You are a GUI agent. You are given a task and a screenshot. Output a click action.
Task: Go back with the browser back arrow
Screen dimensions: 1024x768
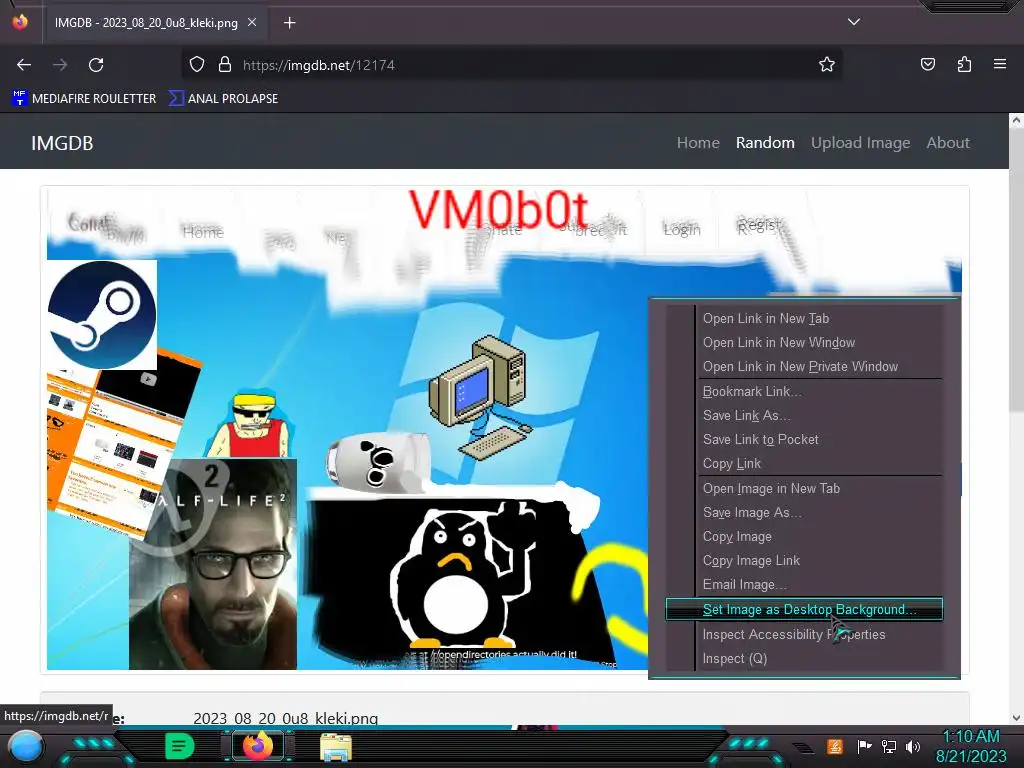point(24,65)
